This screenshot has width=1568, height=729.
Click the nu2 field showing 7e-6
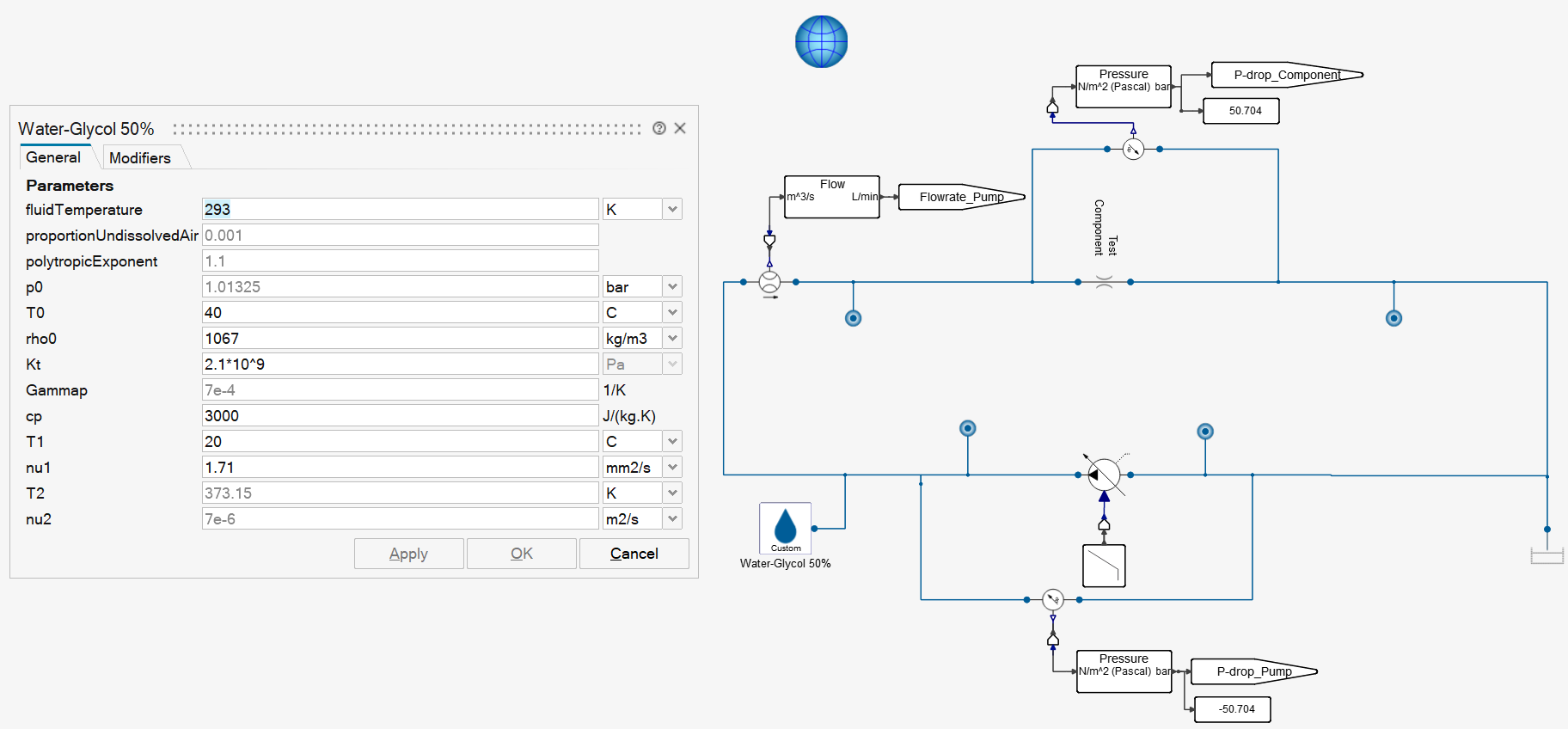point(400,518)
